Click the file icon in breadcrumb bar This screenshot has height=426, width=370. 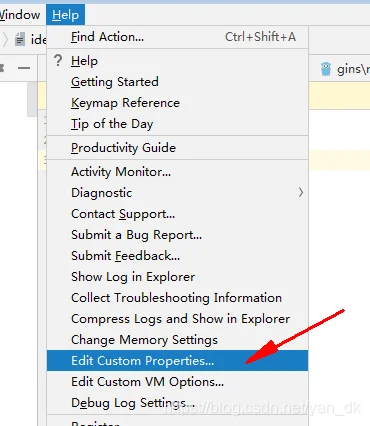pos(20,39)
